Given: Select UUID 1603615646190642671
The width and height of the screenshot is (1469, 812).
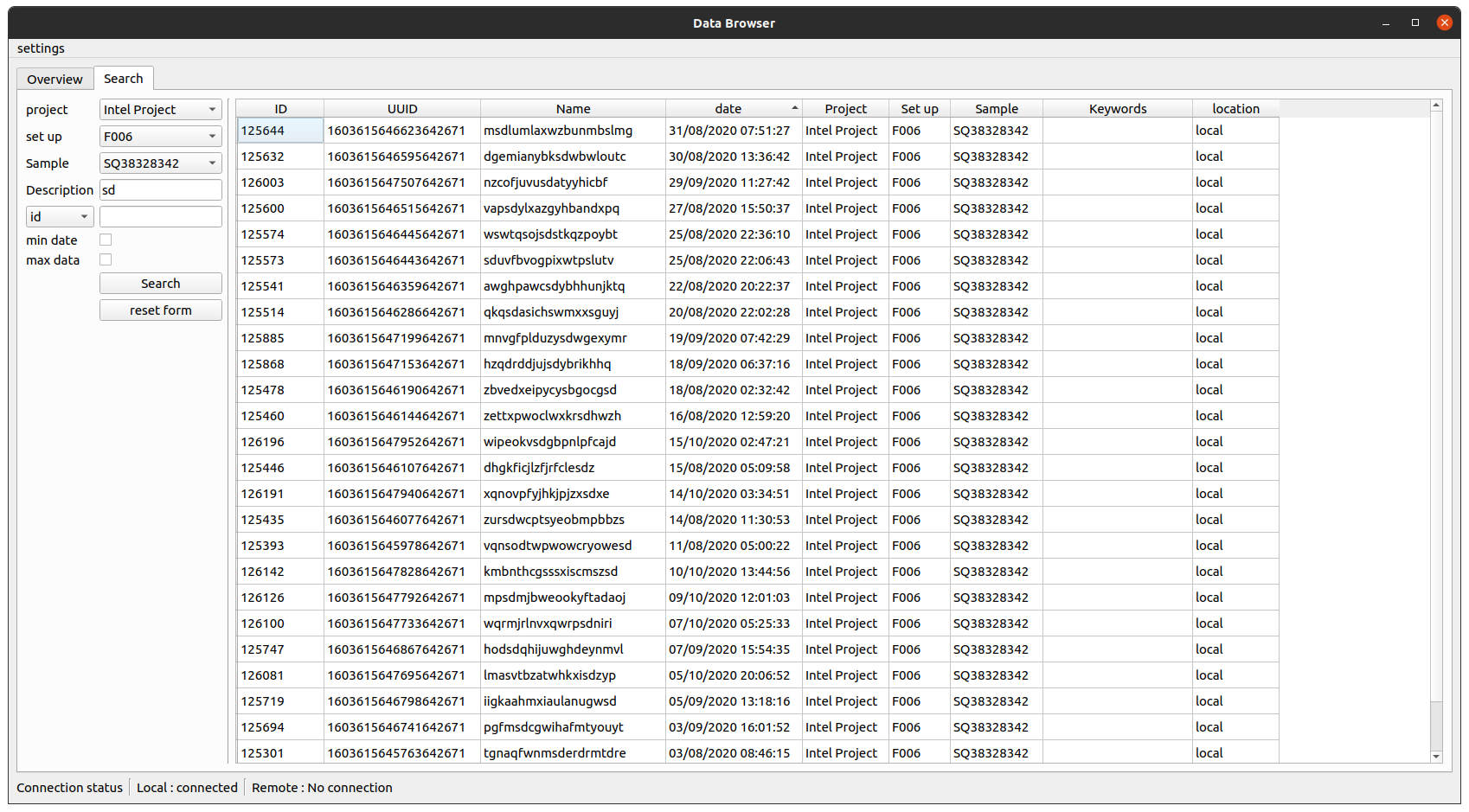Looking at the screenshot, I should click(x=402, y=390).
